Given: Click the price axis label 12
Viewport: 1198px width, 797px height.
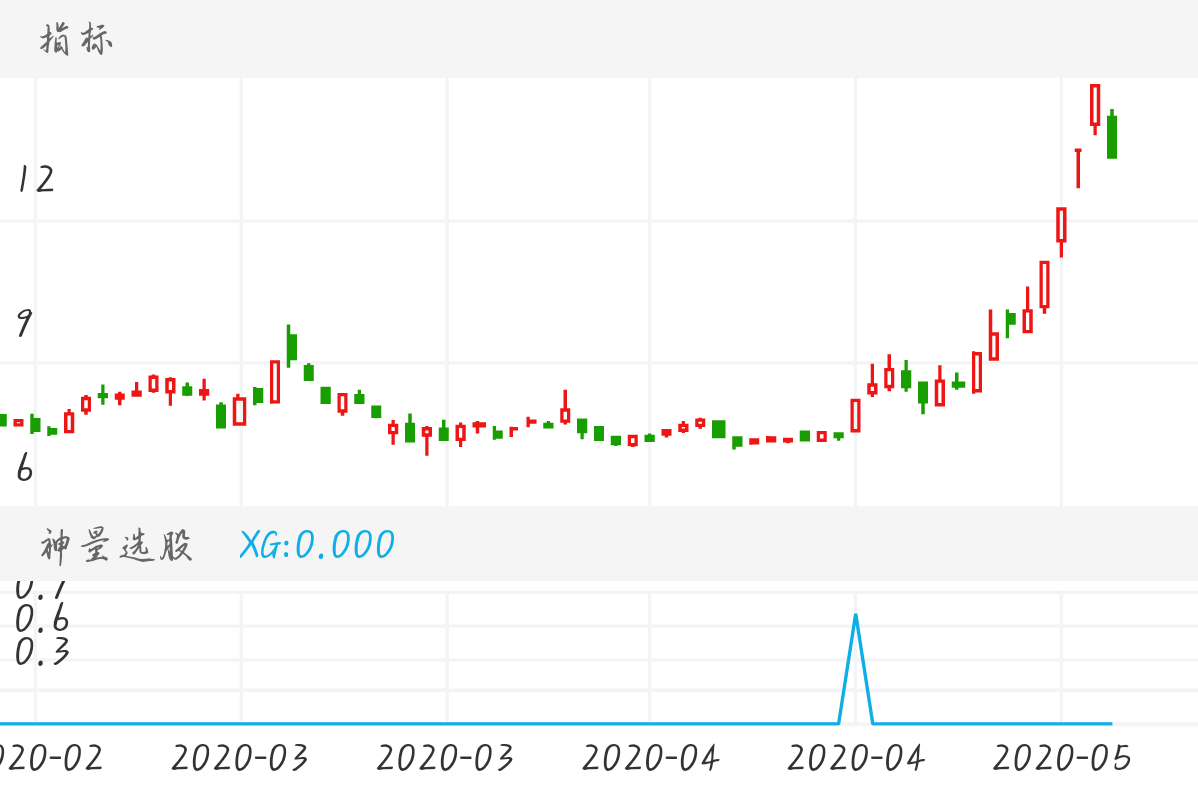Looking at the screenshot, I should [35, 179].
